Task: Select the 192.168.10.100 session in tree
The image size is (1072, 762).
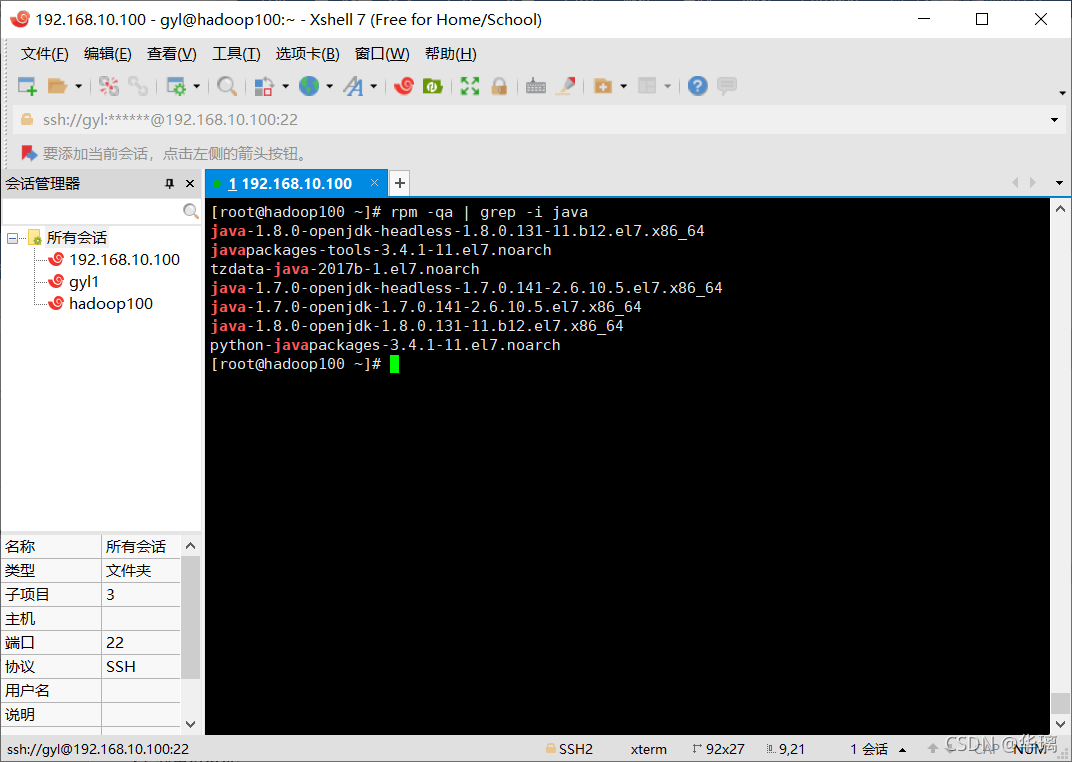Action: click(x=124, y=260)
